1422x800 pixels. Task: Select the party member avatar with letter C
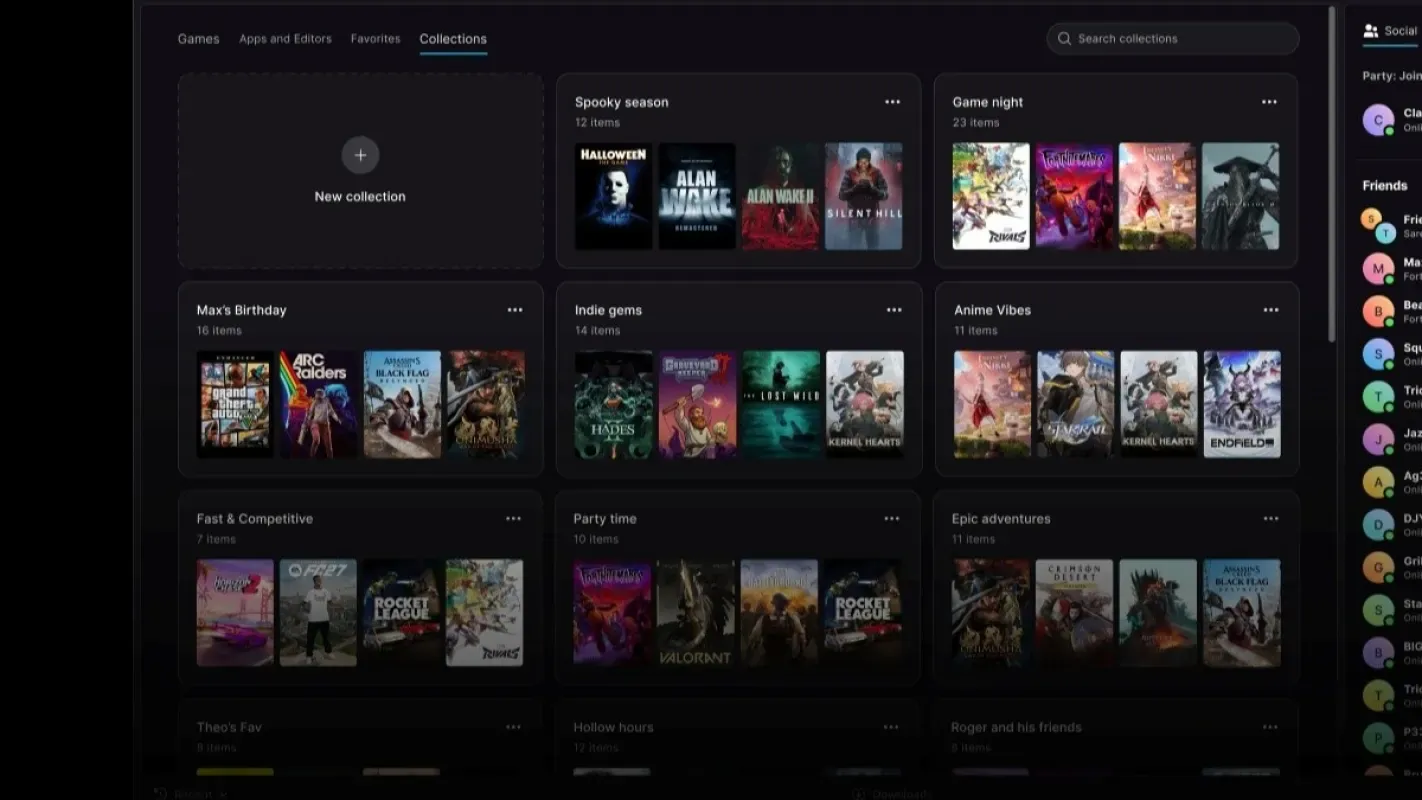coord(1378,121)
